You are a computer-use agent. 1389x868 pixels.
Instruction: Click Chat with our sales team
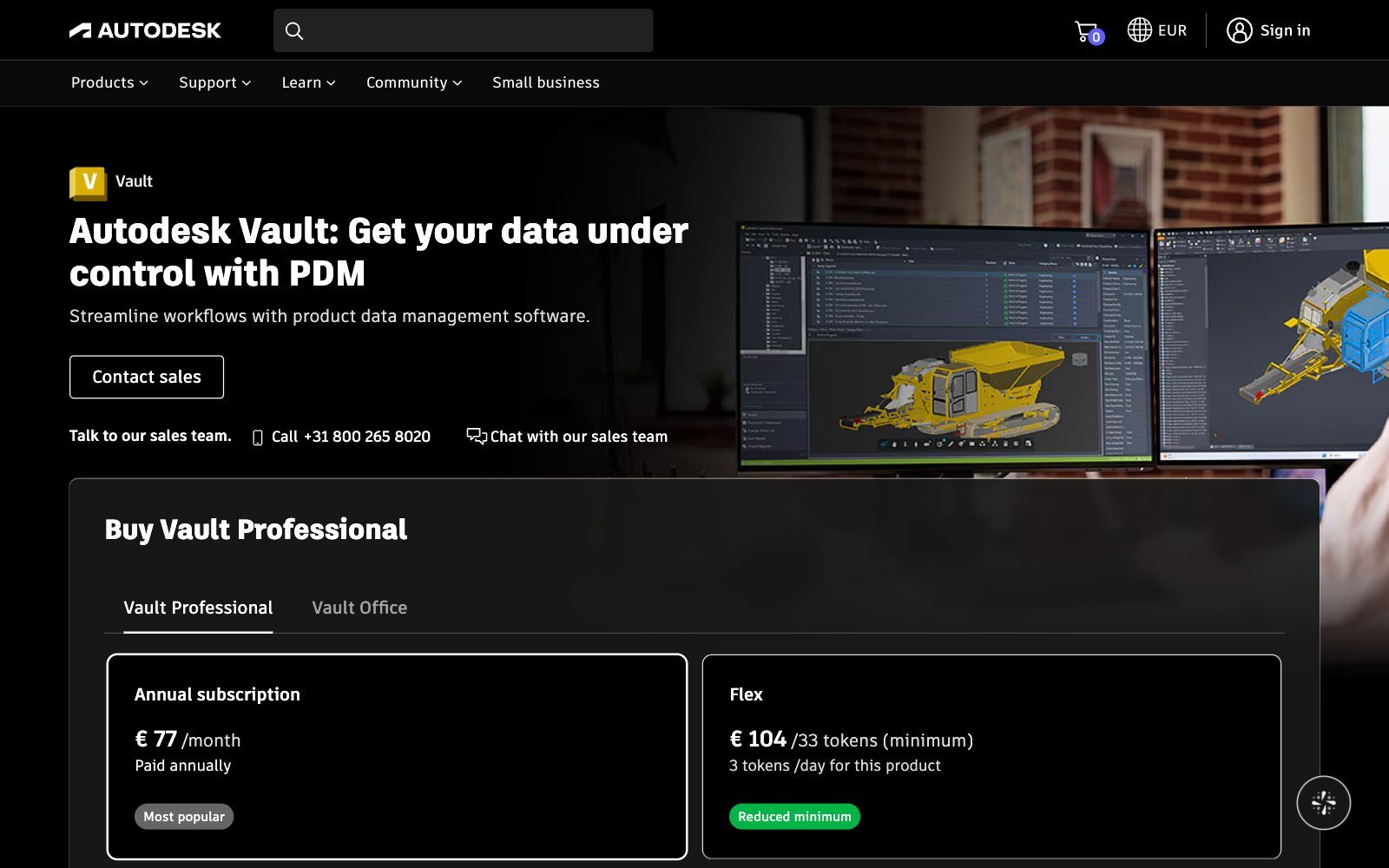point(579,437)
